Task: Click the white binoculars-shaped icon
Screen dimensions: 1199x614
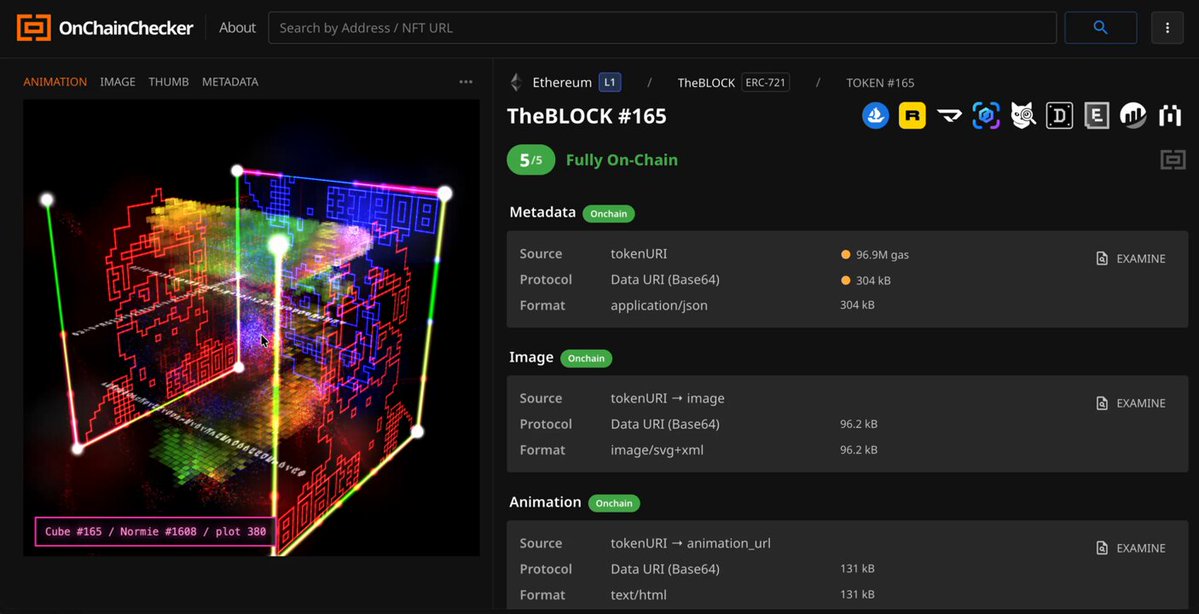Action: click(1170, 115)
